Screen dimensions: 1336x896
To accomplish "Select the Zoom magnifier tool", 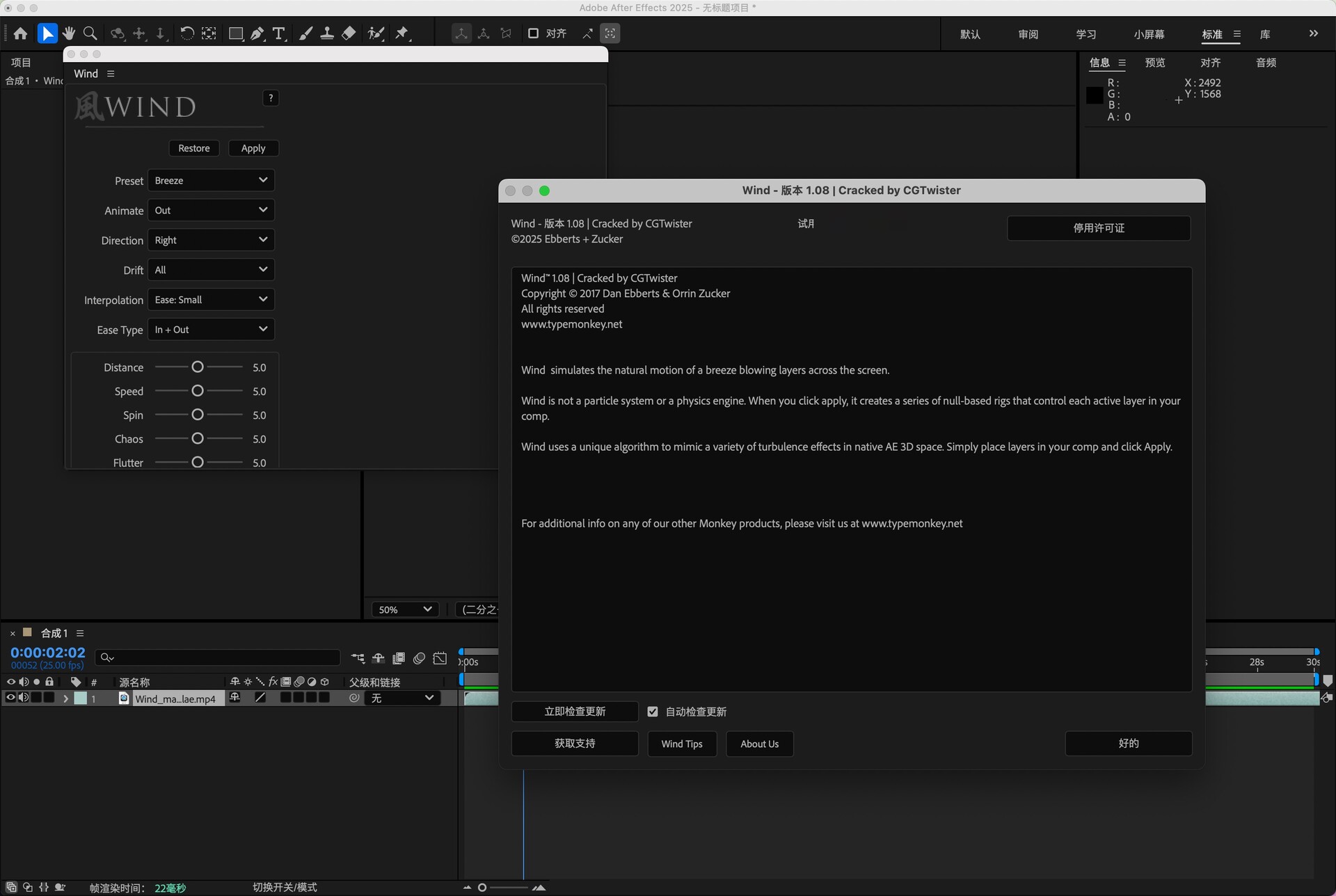I will pyautogui.click(x=90, y=33).
